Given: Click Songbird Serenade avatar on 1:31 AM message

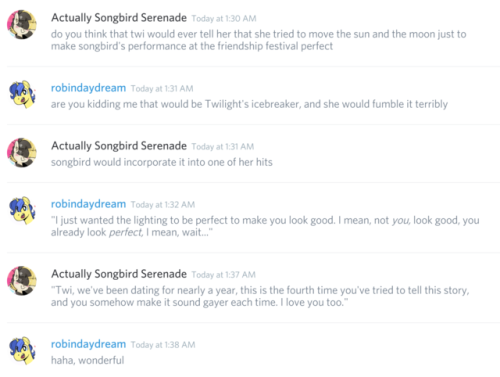Looking at the screenshot, I should pos(22,153).
